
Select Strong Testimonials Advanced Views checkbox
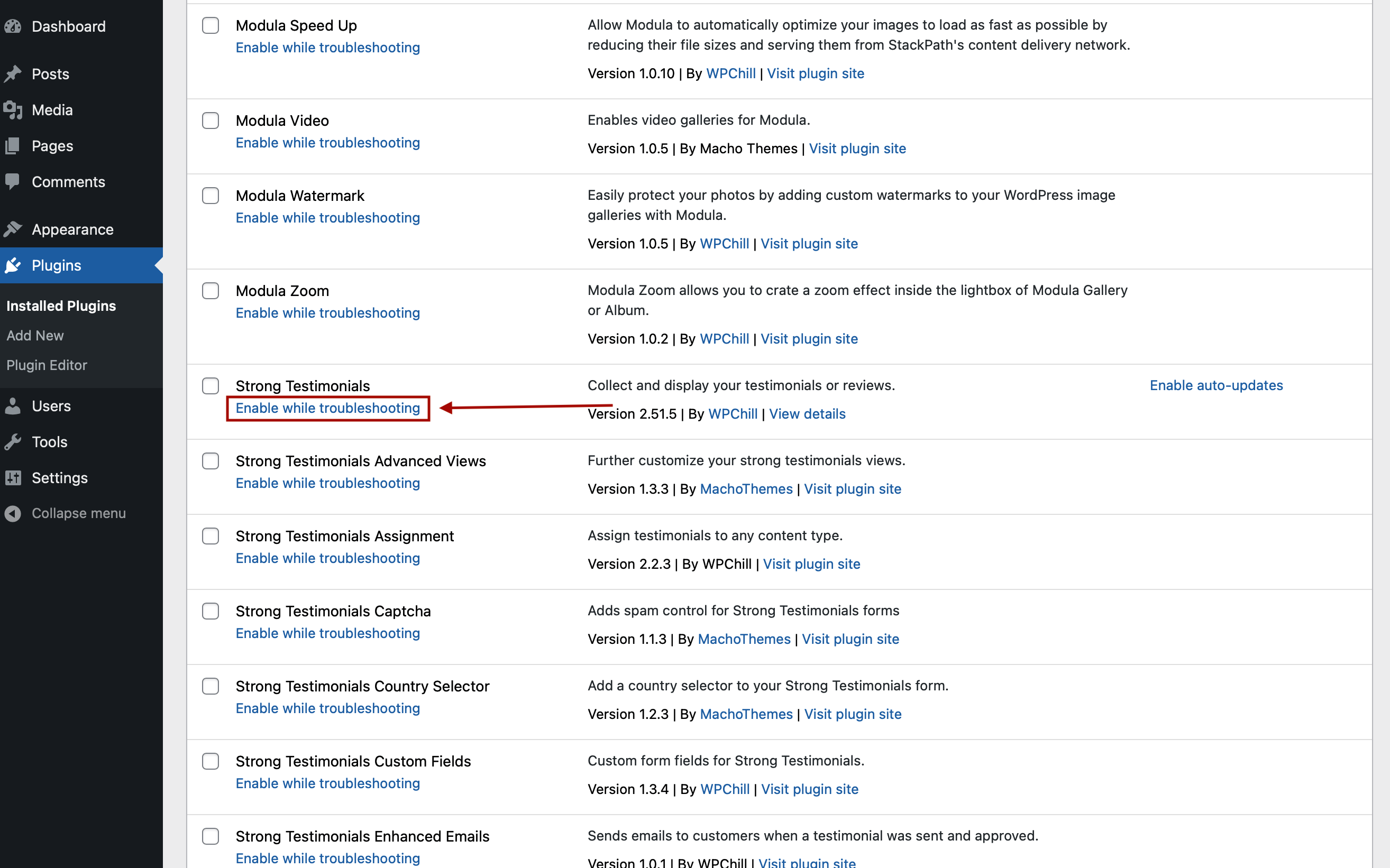tap(211, 461)
